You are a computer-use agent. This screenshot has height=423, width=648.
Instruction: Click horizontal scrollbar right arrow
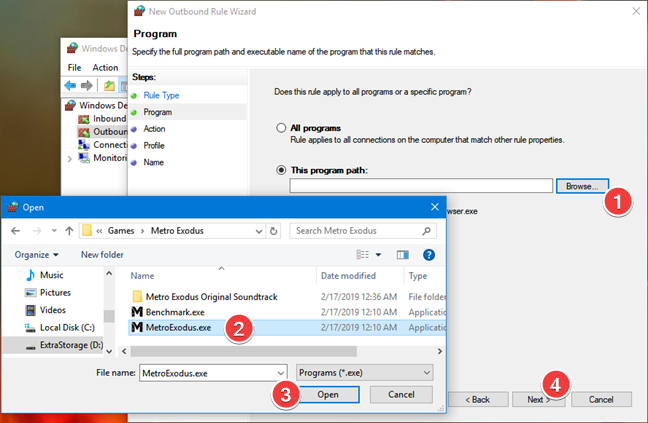(x=440, y=351)
